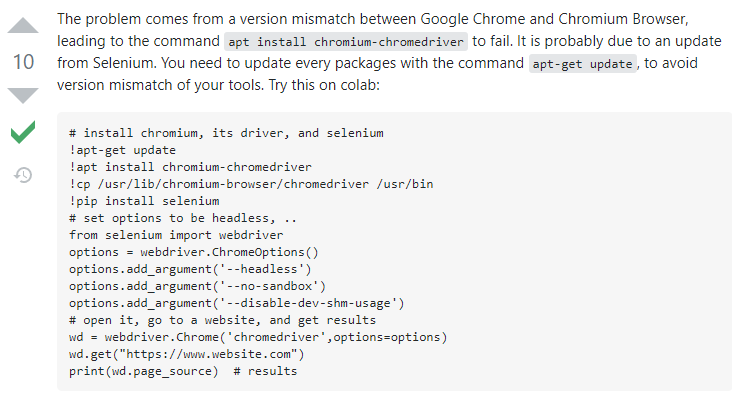Click the 'wd = webdriver.Chrome' line
The width and height of the screenshot is (732, 398).
pyautogui.click(x=258, y=337)
